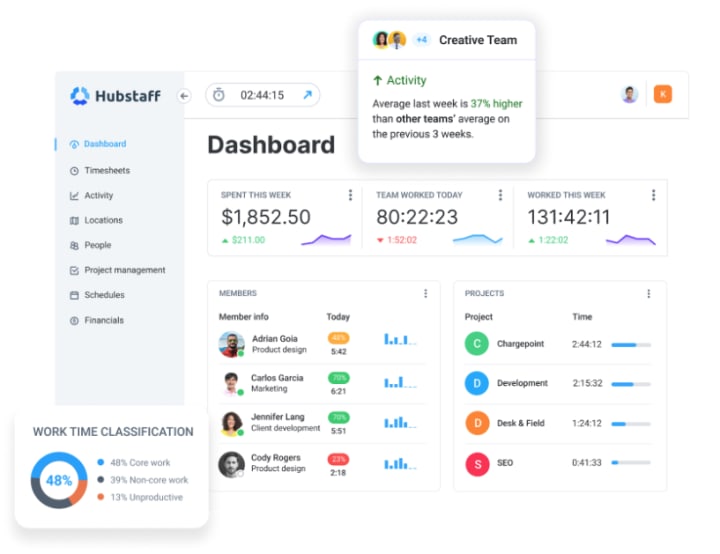Click the Dashboard gauge icon in sidebar
Viewport: 720px width, 554px height.
tap(74, 144)
